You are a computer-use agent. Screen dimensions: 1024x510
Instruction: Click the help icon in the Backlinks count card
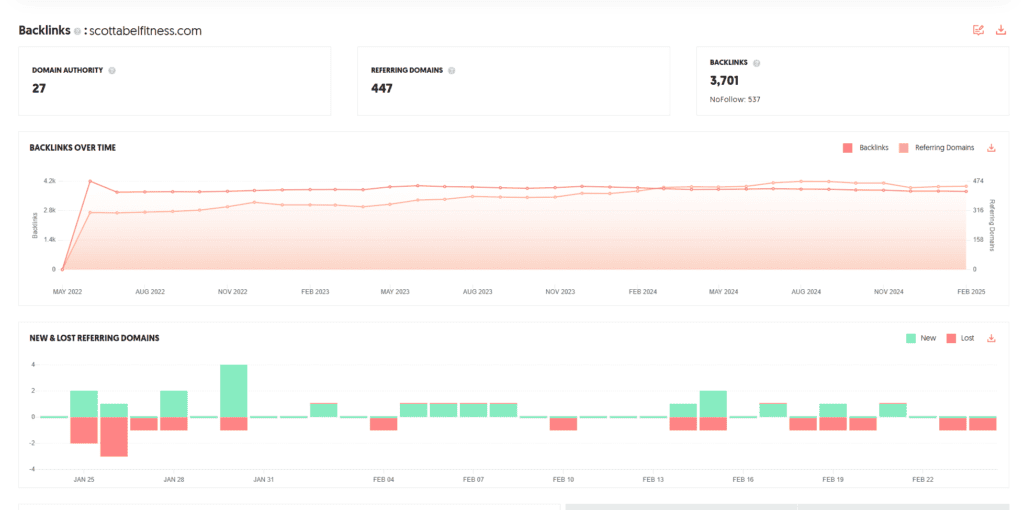coord(756,63)
